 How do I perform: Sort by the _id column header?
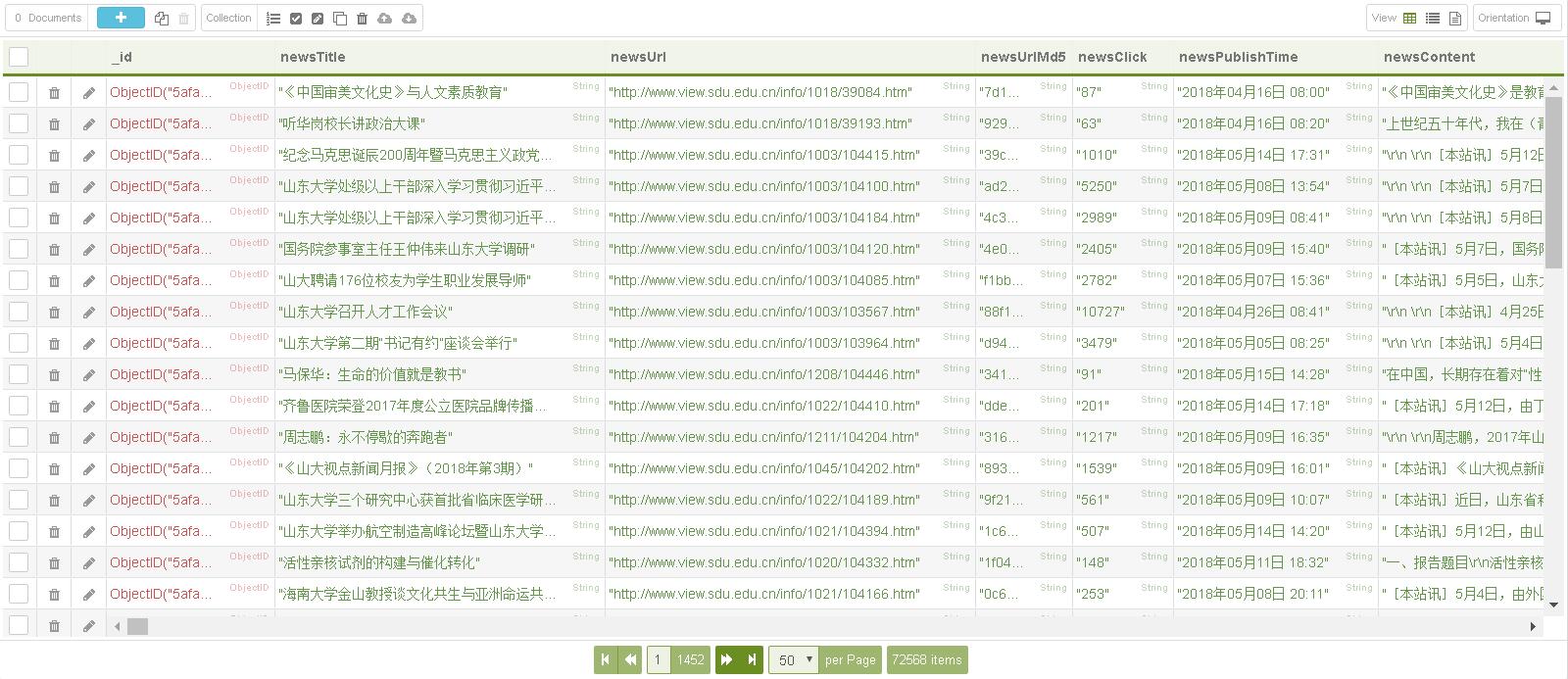[x=122, y=57]
